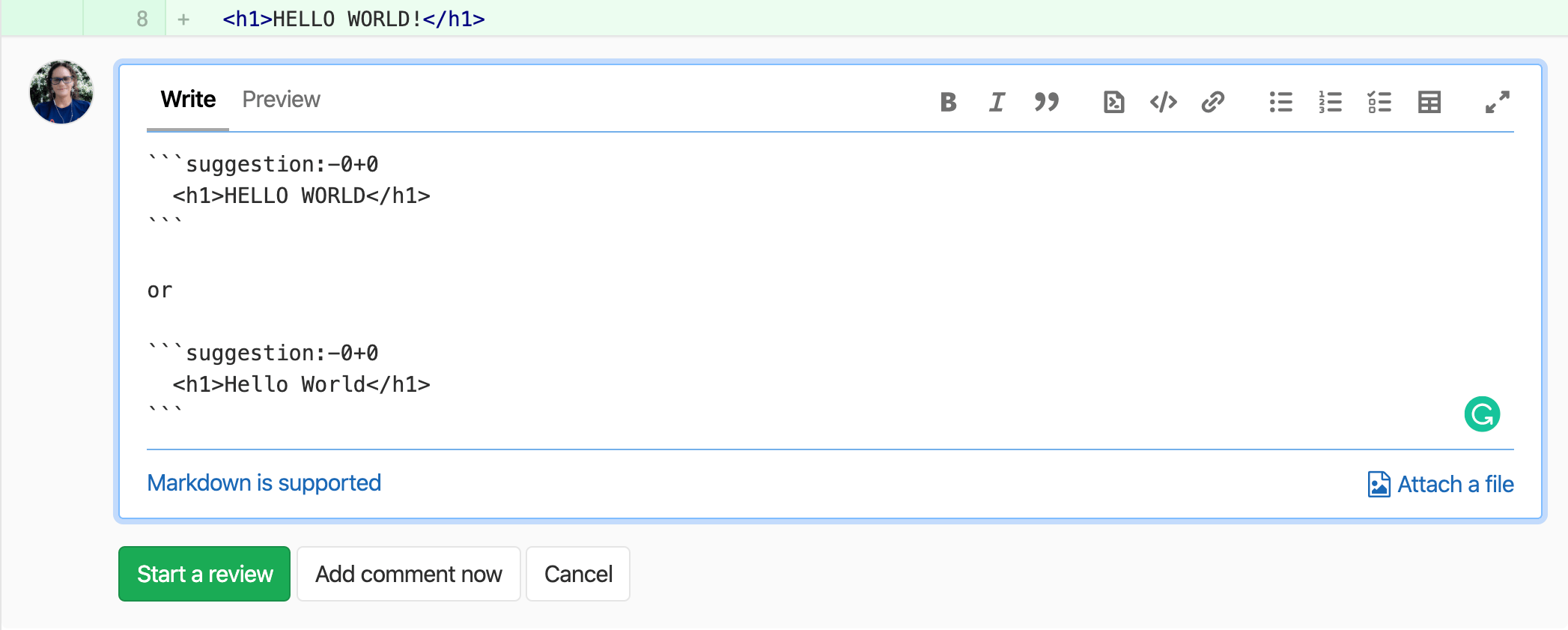This screenshot has height=630, width=1568.
Task: Insert inline code formatting
Action: (x=1162, y=103)
